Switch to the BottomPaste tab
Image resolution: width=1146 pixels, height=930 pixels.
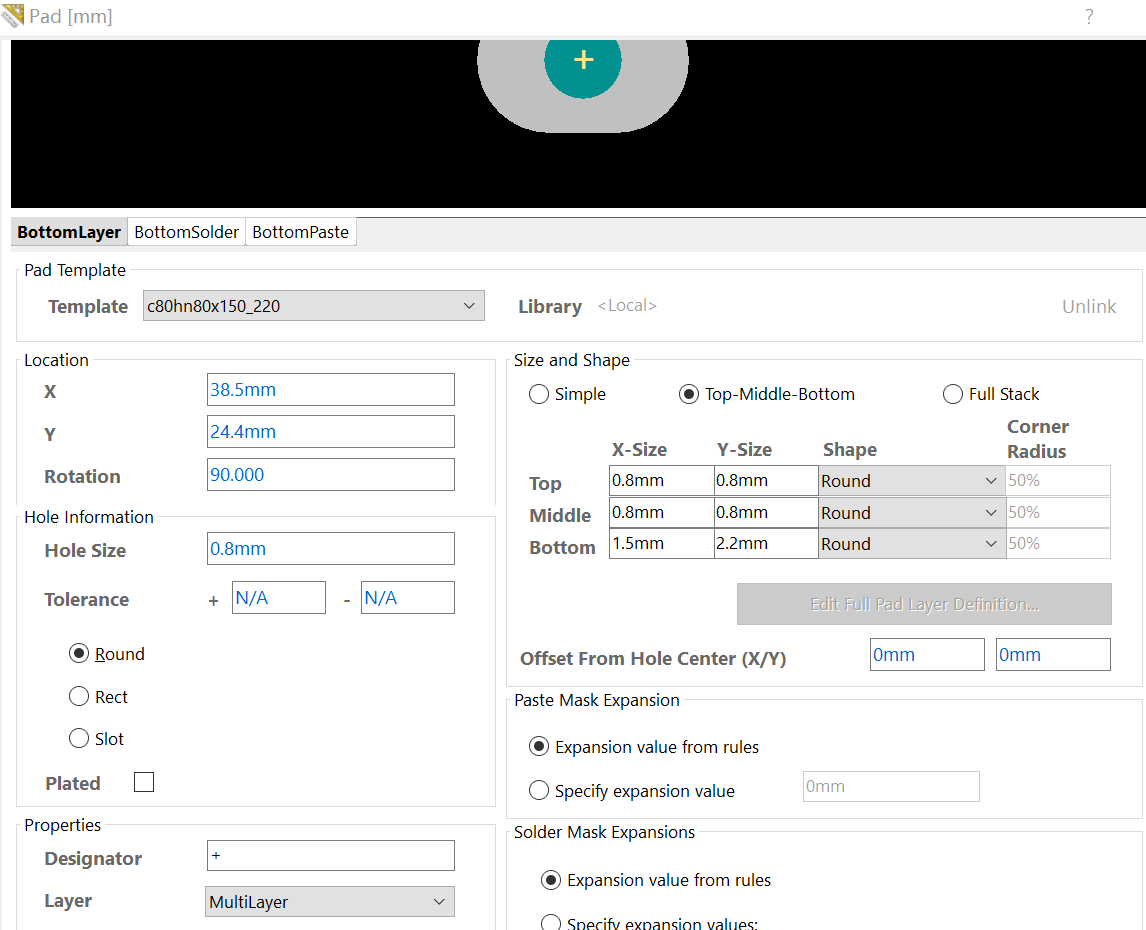tap(300, 232)
